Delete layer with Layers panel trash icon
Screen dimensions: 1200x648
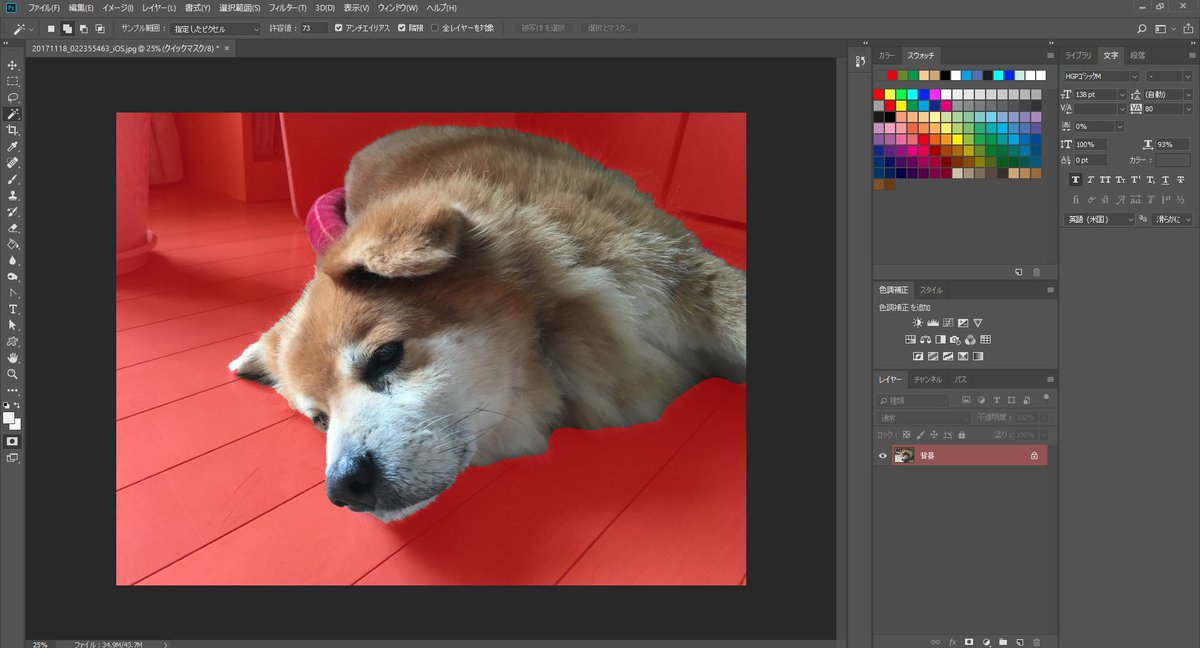(x=1037, y=641)
